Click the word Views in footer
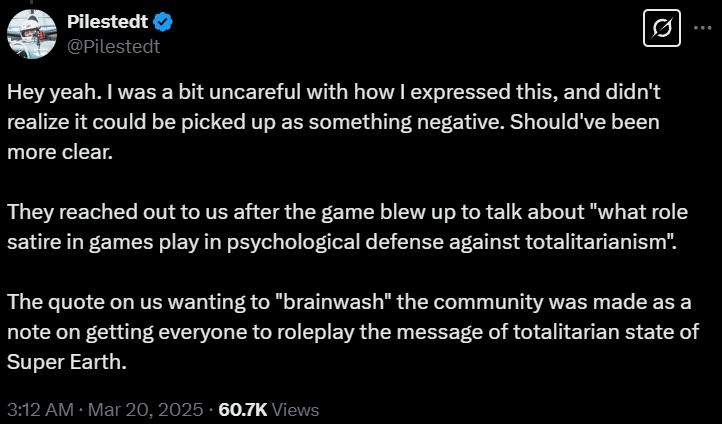The image size is (722, 424). pyautogui.click(x=295, y=409)
